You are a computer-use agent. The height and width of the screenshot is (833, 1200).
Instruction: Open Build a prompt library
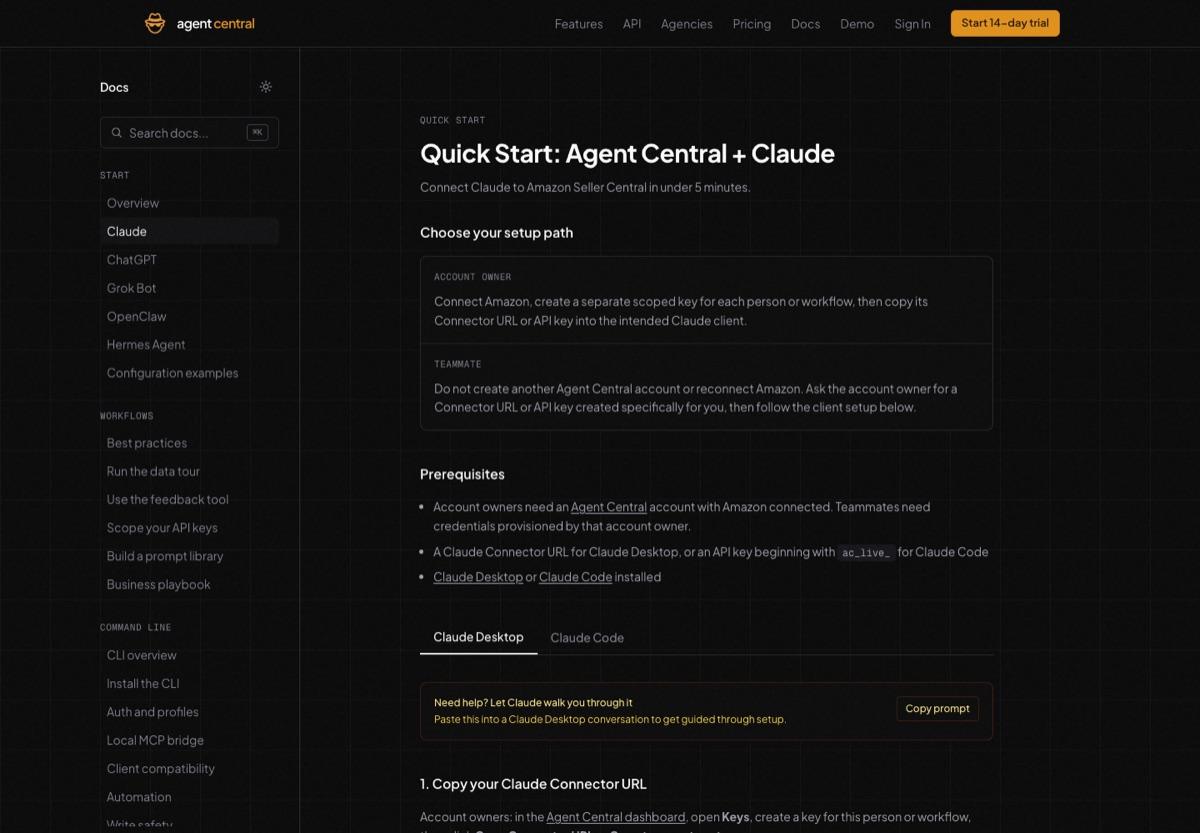(189, 556)
